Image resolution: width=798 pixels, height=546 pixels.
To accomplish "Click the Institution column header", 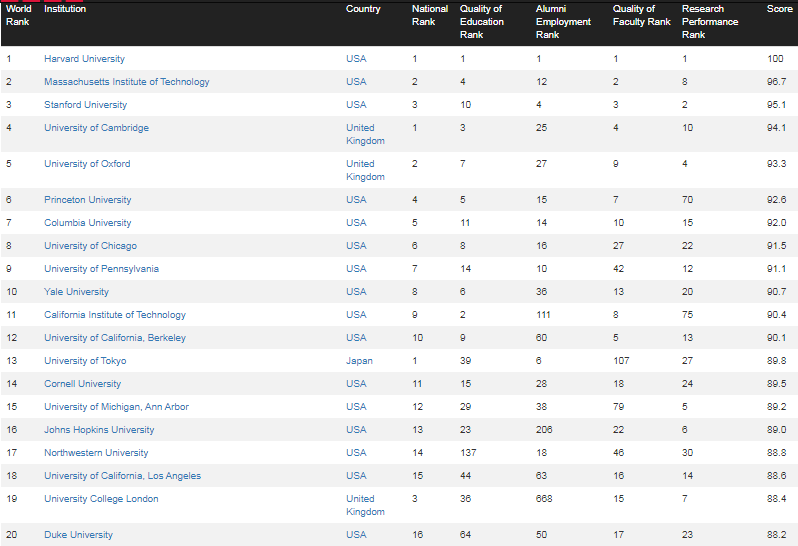I will pos(65,9).
